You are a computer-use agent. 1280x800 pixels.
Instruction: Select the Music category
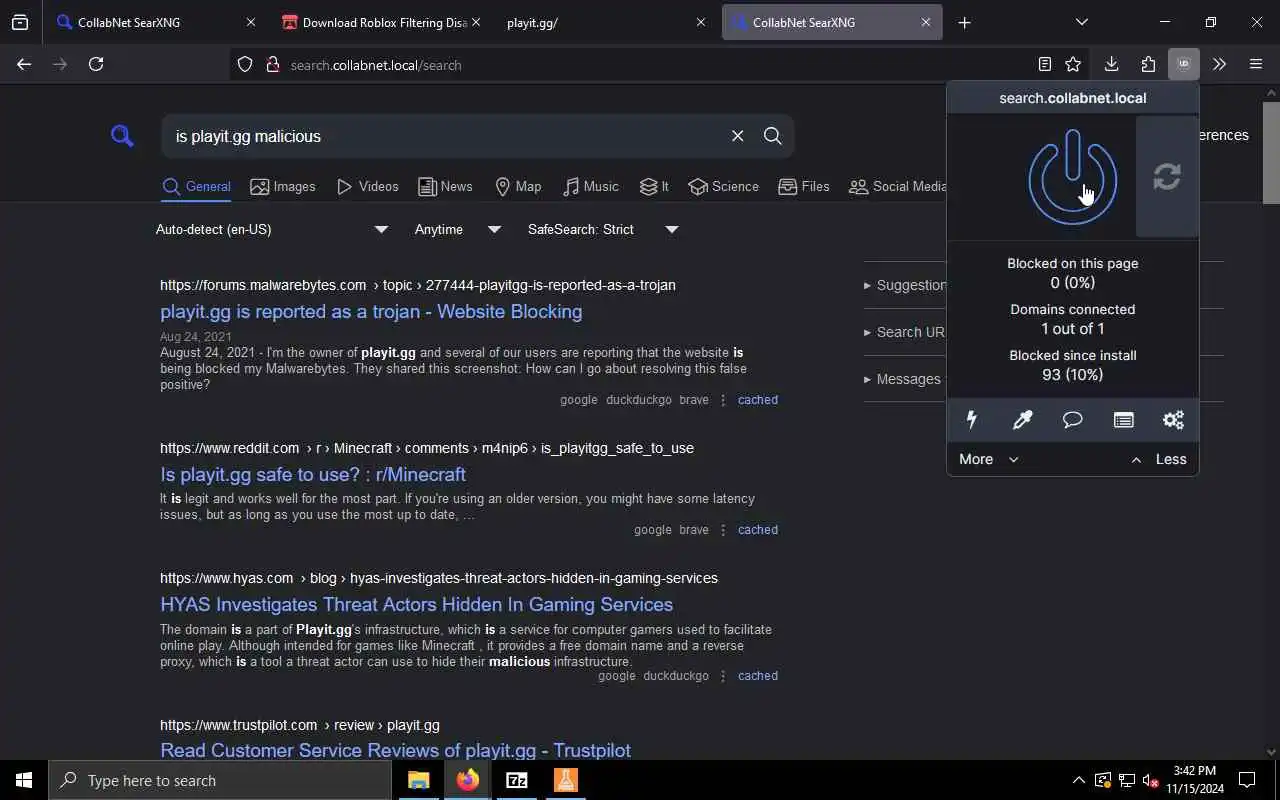coord(591,186)
